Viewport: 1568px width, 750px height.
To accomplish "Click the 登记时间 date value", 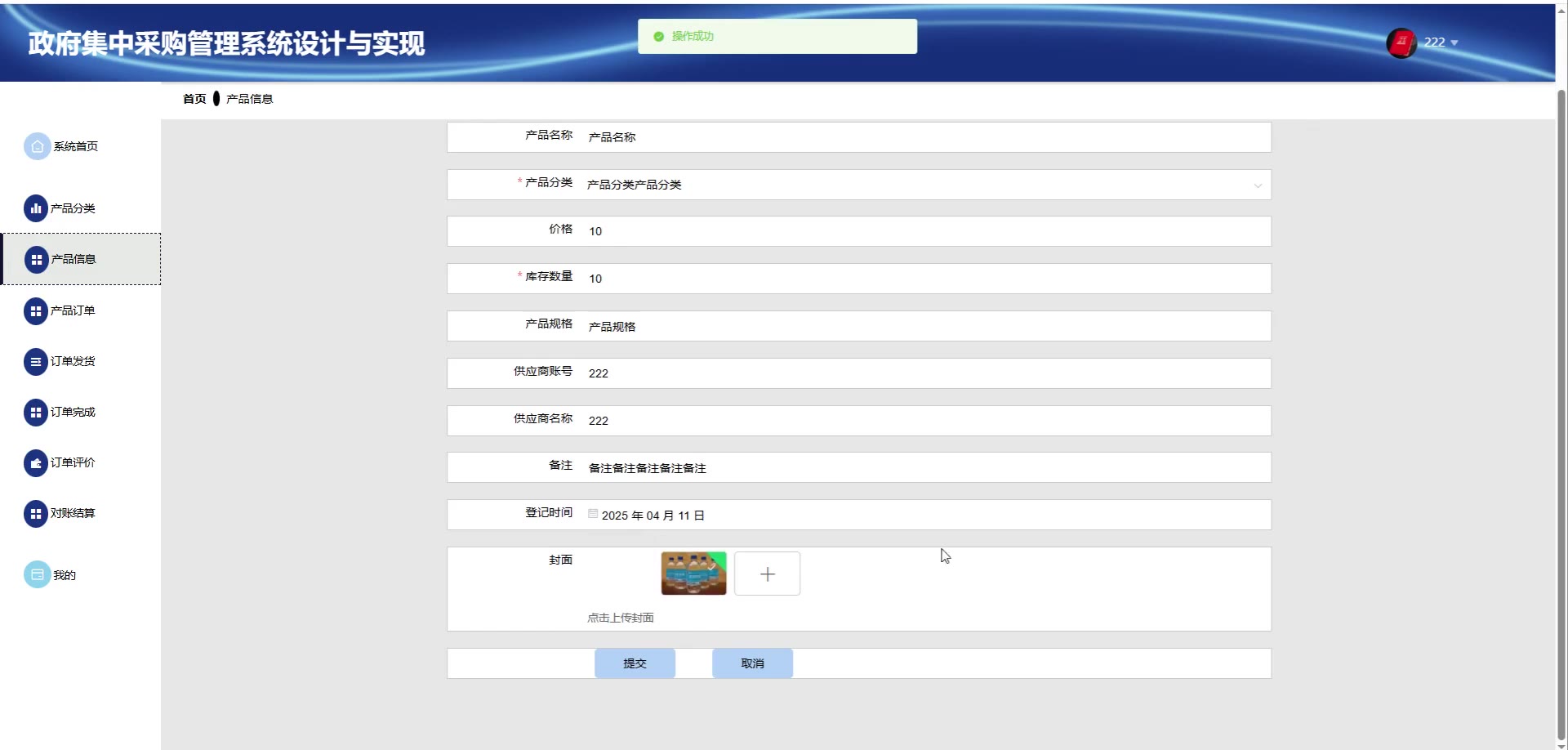I will tap(653, 516).
